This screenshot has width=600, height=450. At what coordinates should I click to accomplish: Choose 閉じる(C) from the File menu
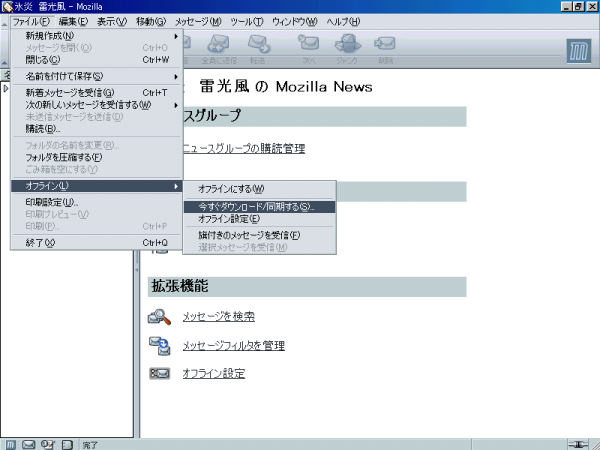point(97,60)
